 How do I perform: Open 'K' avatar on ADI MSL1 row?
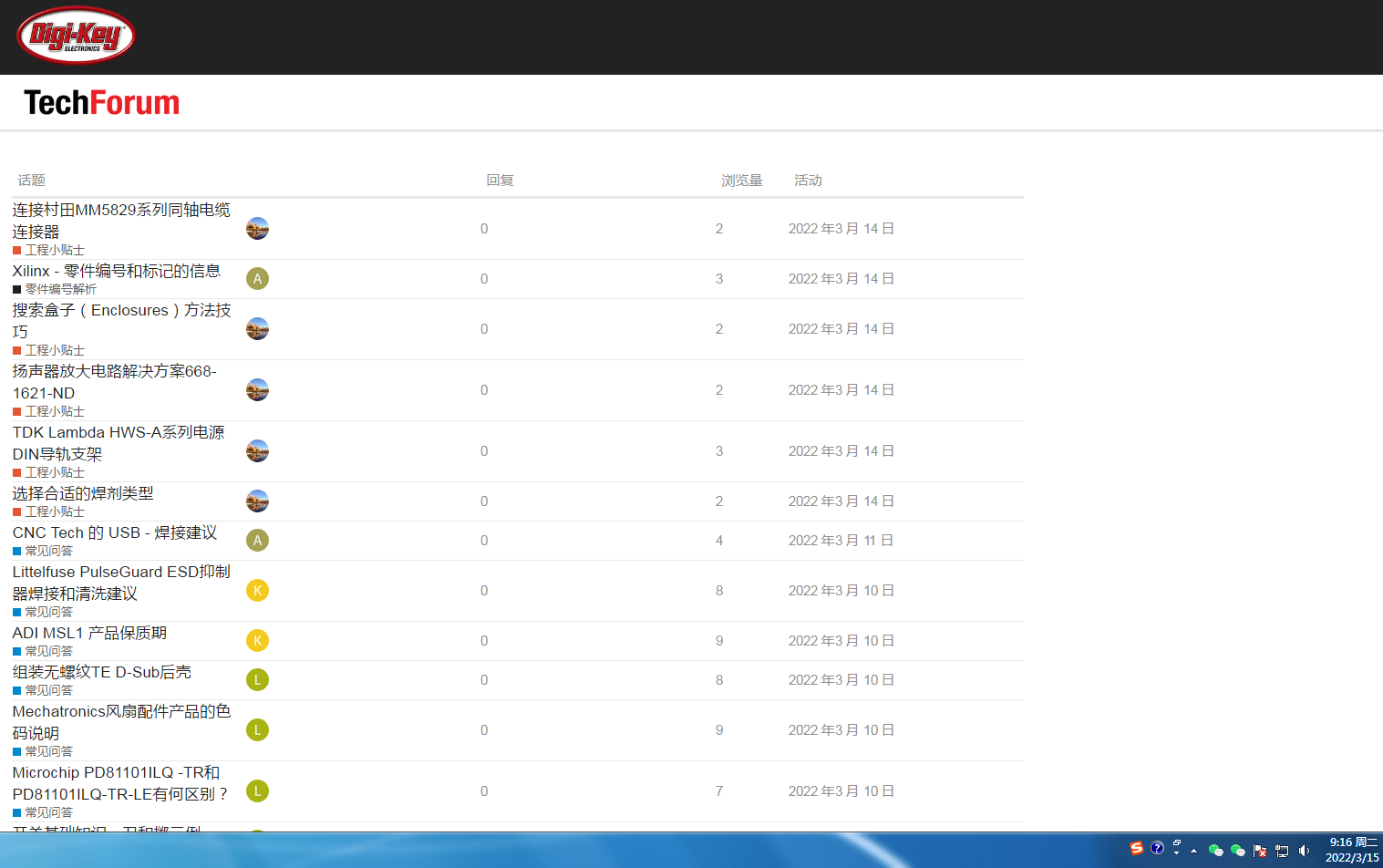pyautogui.click(x=257, y=641)
